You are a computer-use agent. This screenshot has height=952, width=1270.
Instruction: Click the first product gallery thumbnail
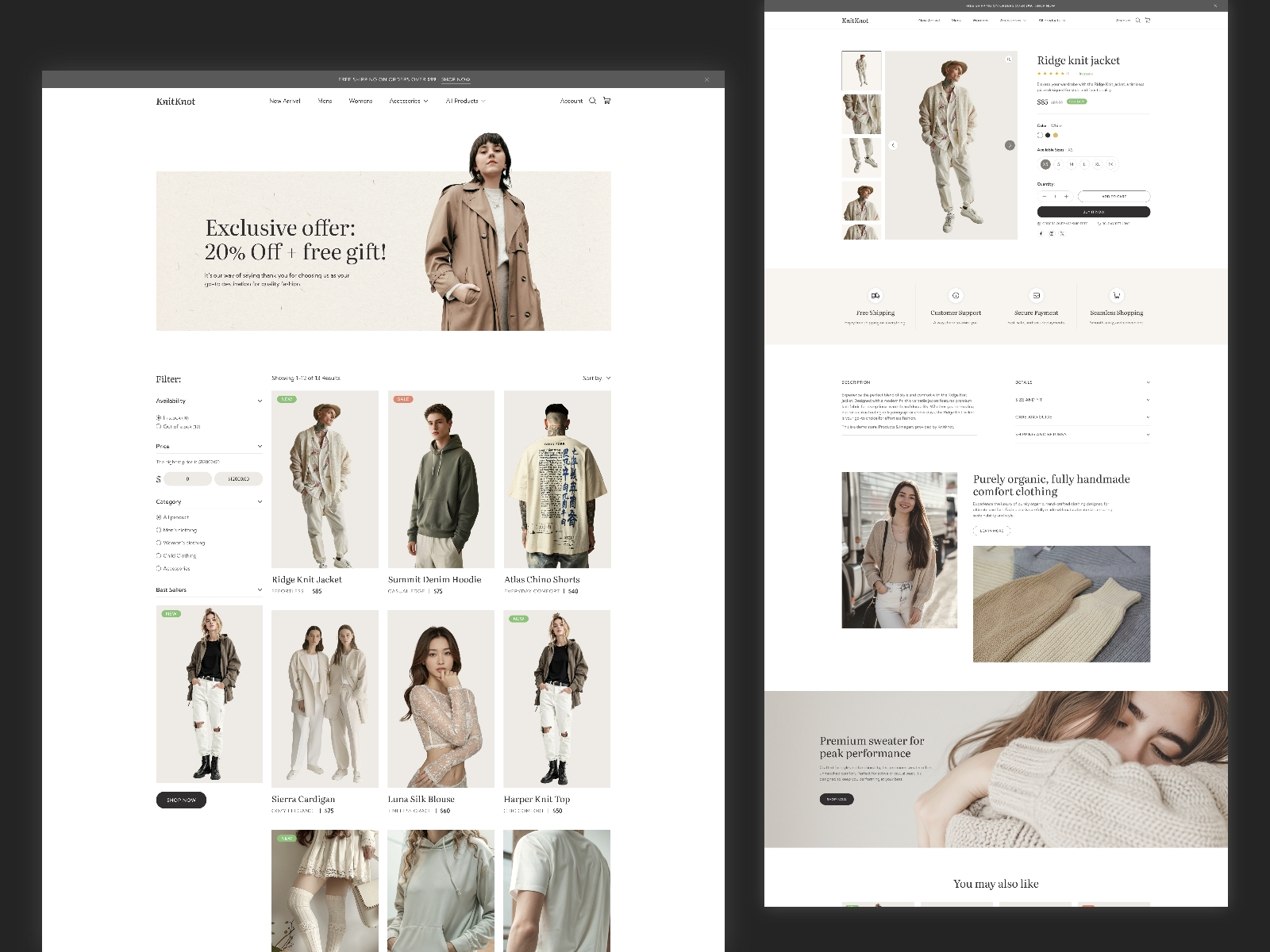coord(861,71)
